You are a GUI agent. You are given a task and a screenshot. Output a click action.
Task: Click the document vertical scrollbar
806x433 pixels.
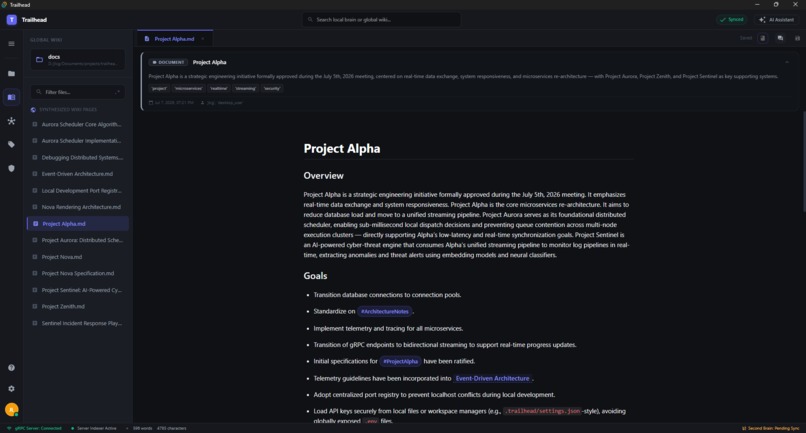803,160
